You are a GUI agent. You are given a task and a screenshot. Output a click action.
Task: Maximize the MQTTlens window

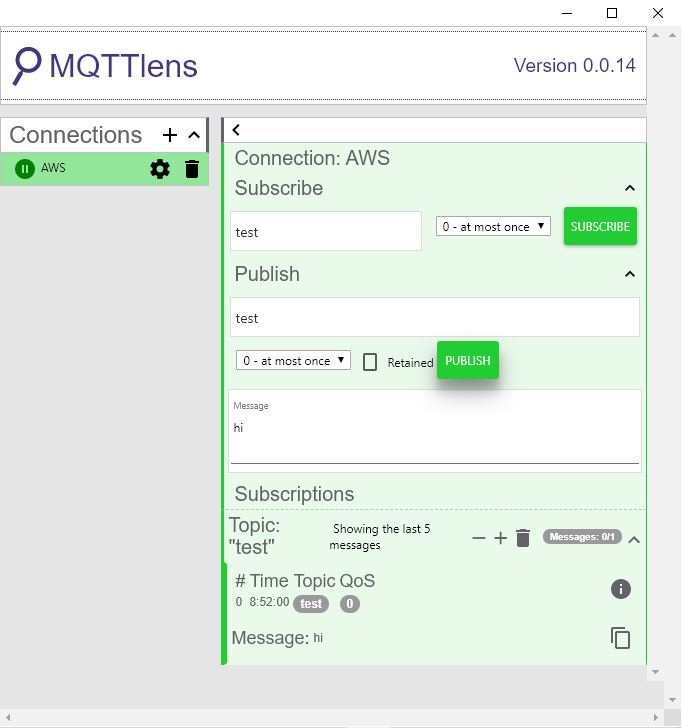coord(612,13)
